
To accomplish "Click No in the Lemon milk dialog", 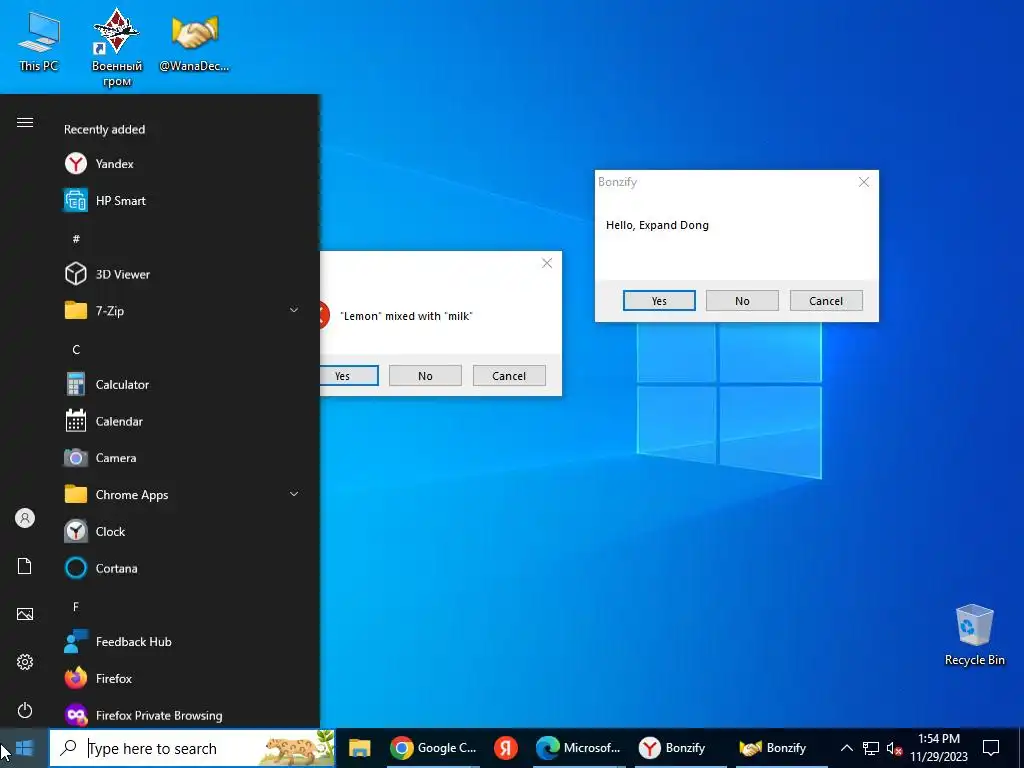I will [x=425, y=376].
